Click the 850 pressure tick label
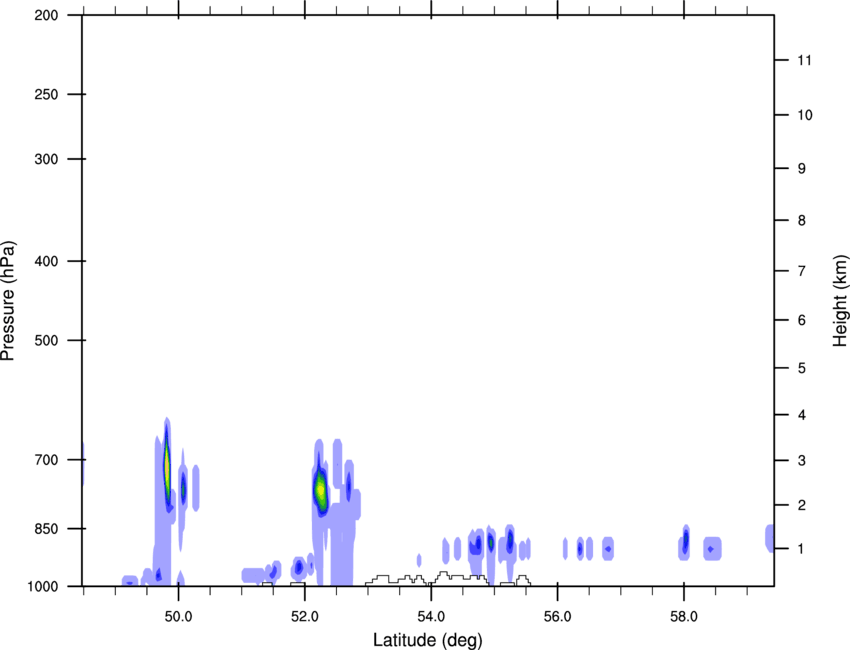 [47, 529]
